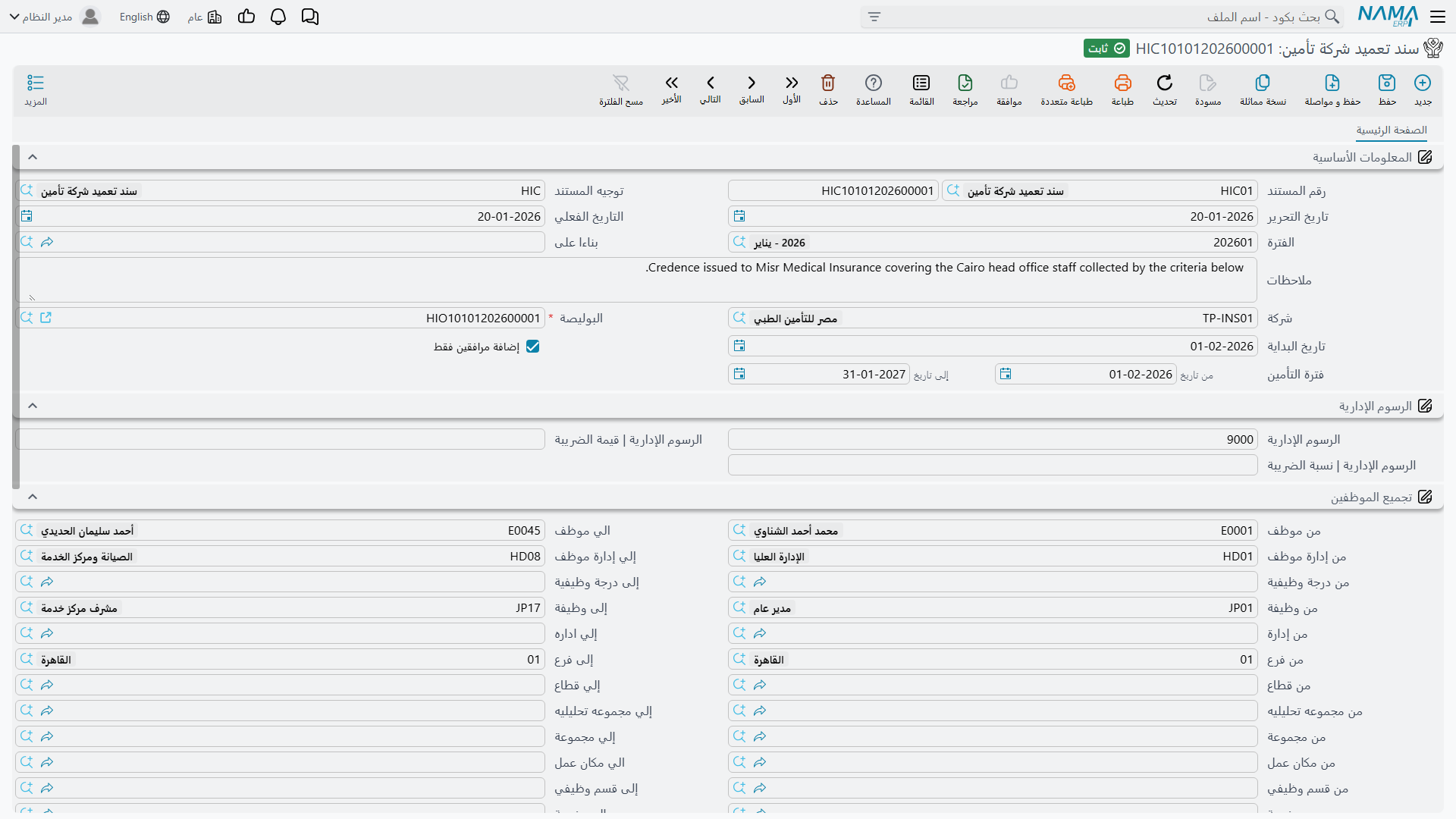1456x819 pixels.
Task: Search lookup for من موظف field
Action: click(739, 530)
